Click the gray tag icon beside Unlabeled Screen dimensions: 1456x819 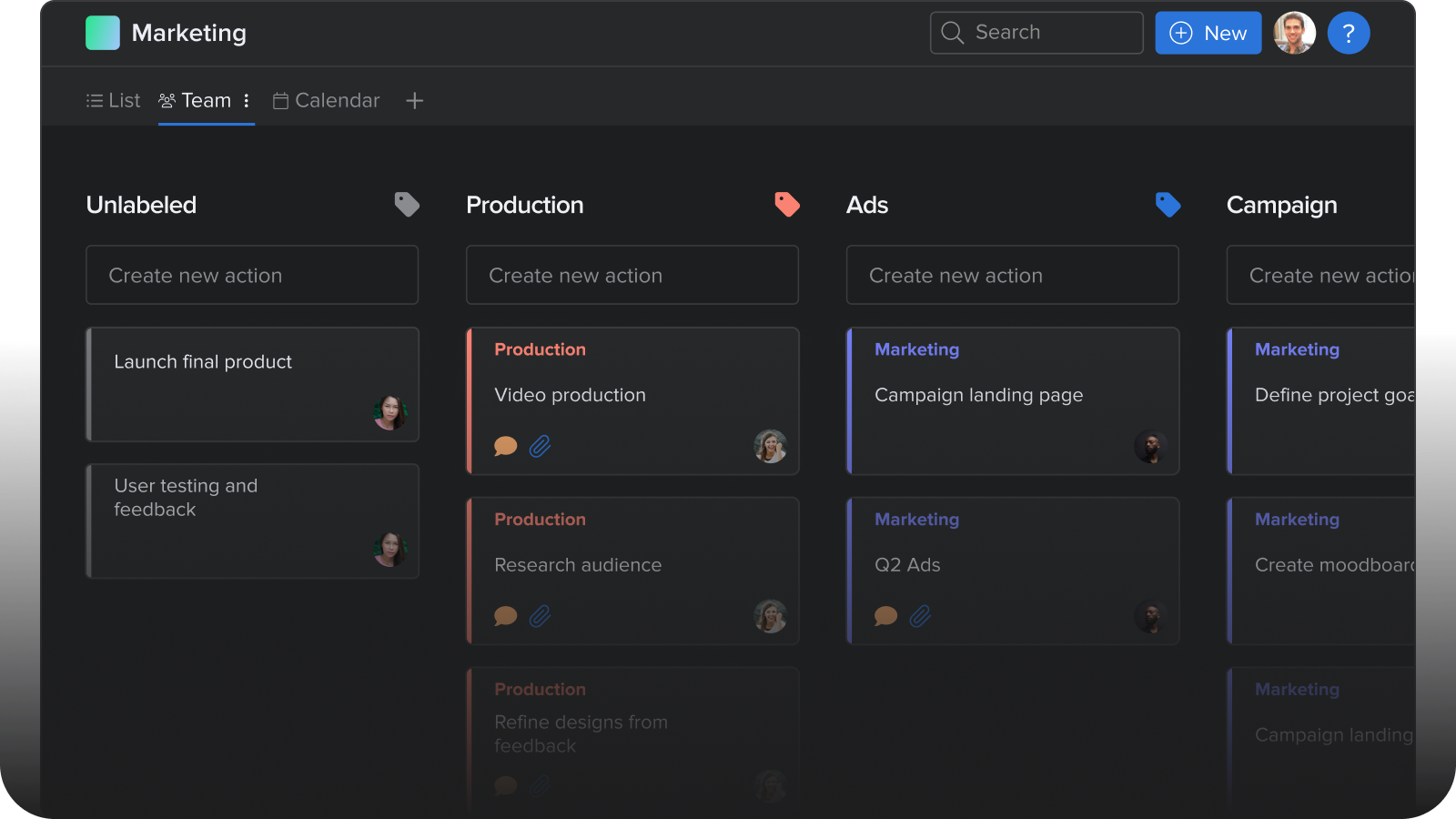(407, 205)
